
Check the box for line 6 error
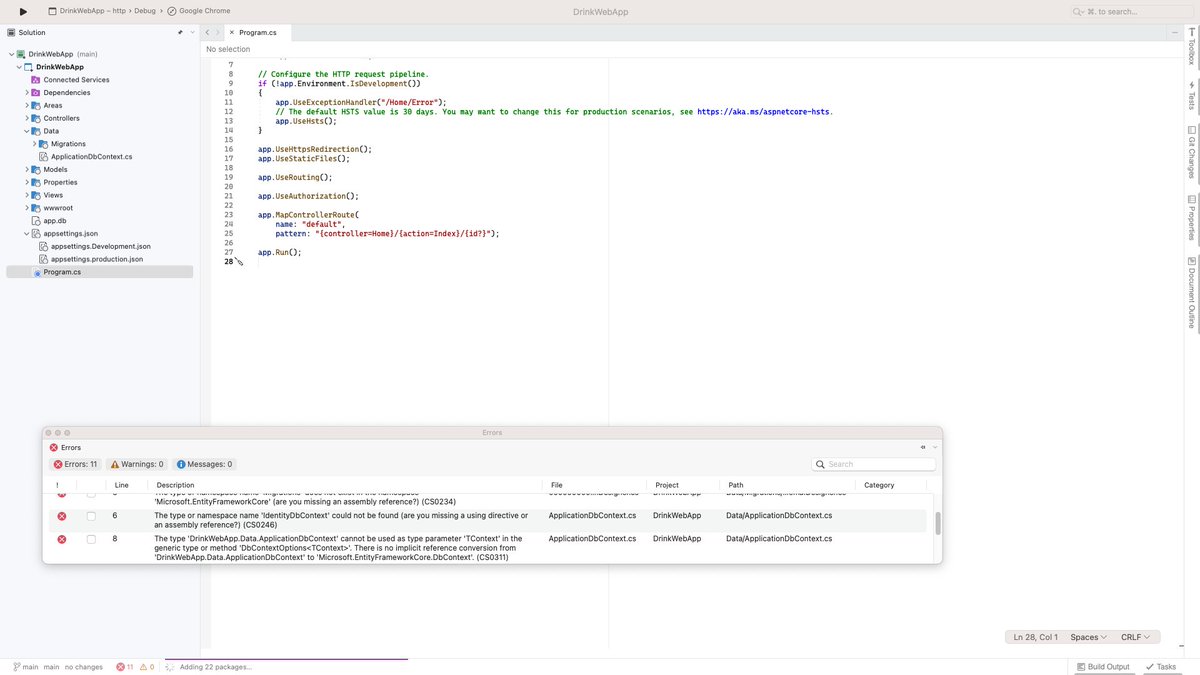91,516
